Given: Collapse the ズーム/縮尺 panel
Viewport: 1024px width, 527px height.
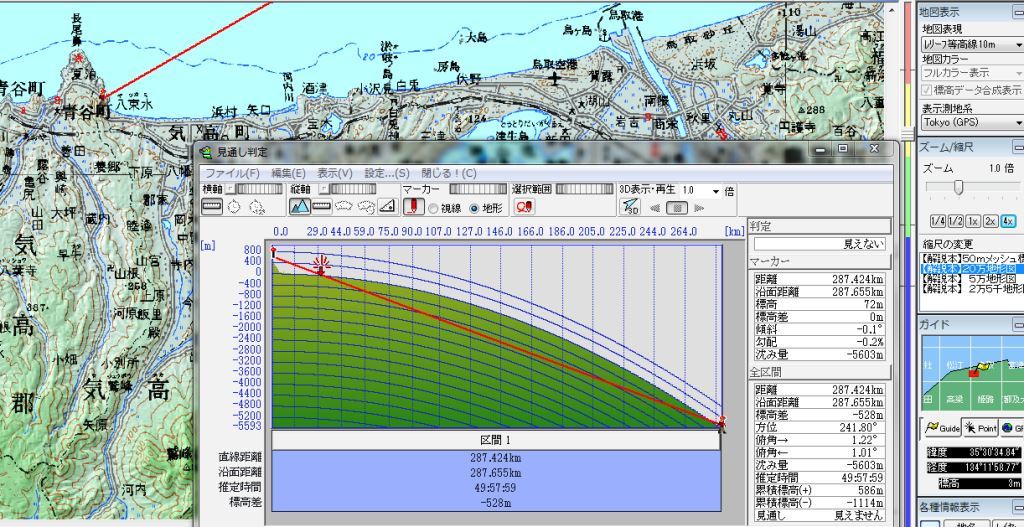Looking at the screenshot, I should click(1017, 148).
